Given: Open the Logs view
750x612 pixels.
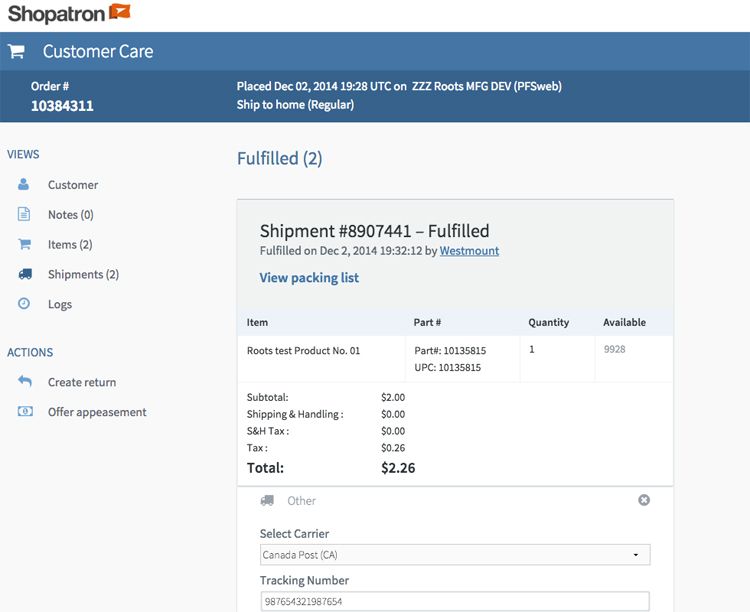Looking at the screenshot, I should click(60, 304).
